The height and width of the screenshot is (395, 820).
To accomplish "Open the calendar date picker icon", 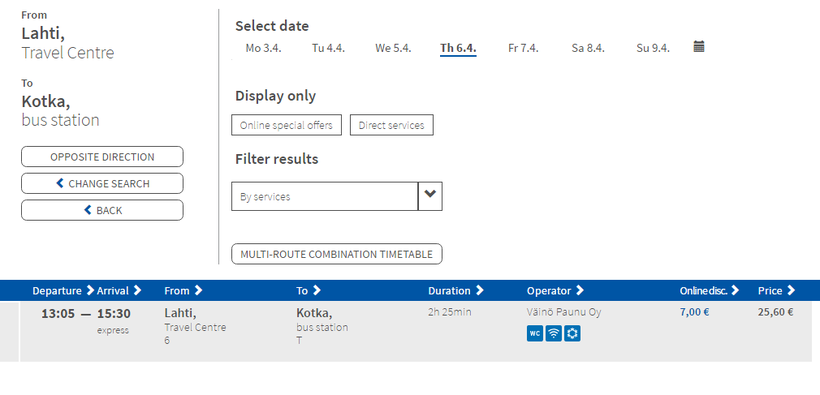I will [x=699, y=47].
